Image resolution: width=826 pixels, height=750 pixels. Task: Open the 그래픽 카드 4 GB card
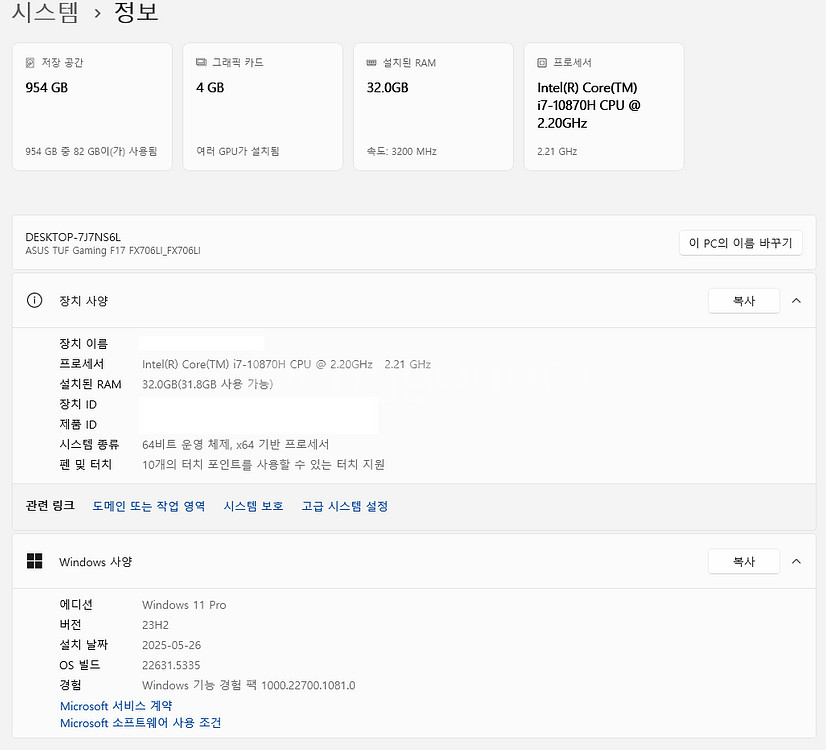[x=263, y=106]
